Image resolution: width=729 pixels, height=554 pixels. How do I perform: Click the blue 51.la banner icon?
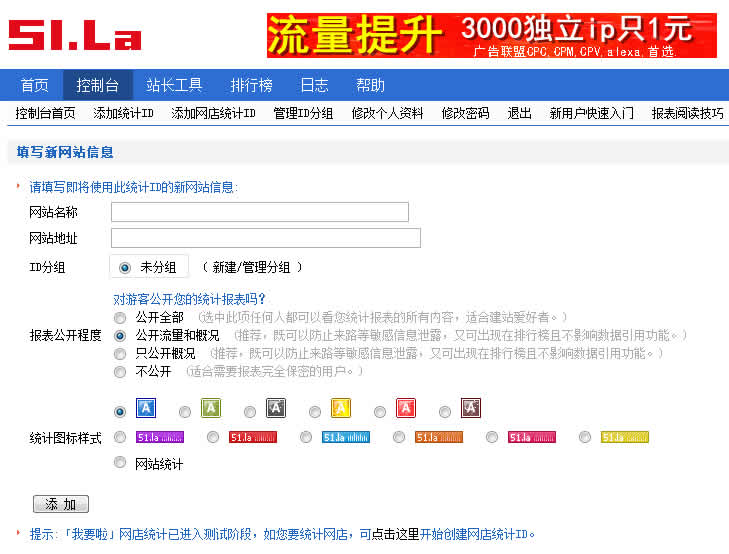(x=346, y=437)
